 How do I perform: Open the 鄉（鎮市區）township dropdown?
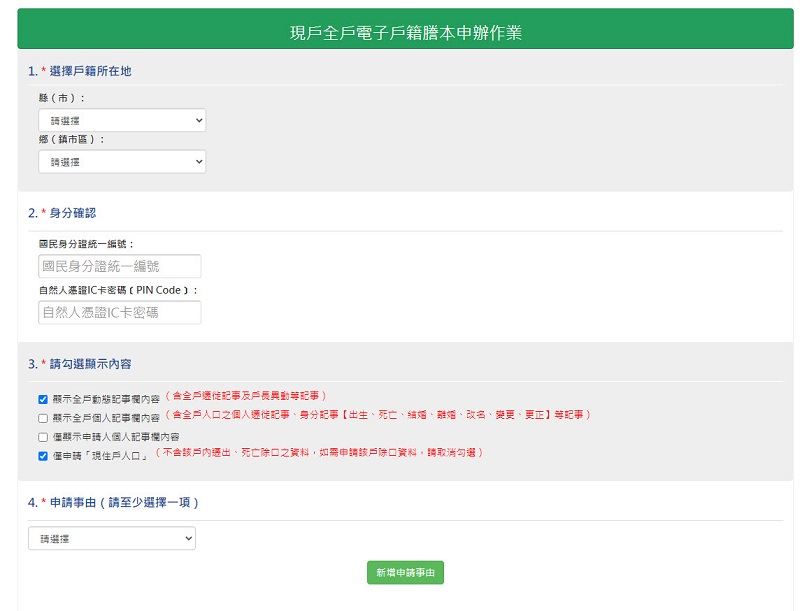[x=122, y=162]
